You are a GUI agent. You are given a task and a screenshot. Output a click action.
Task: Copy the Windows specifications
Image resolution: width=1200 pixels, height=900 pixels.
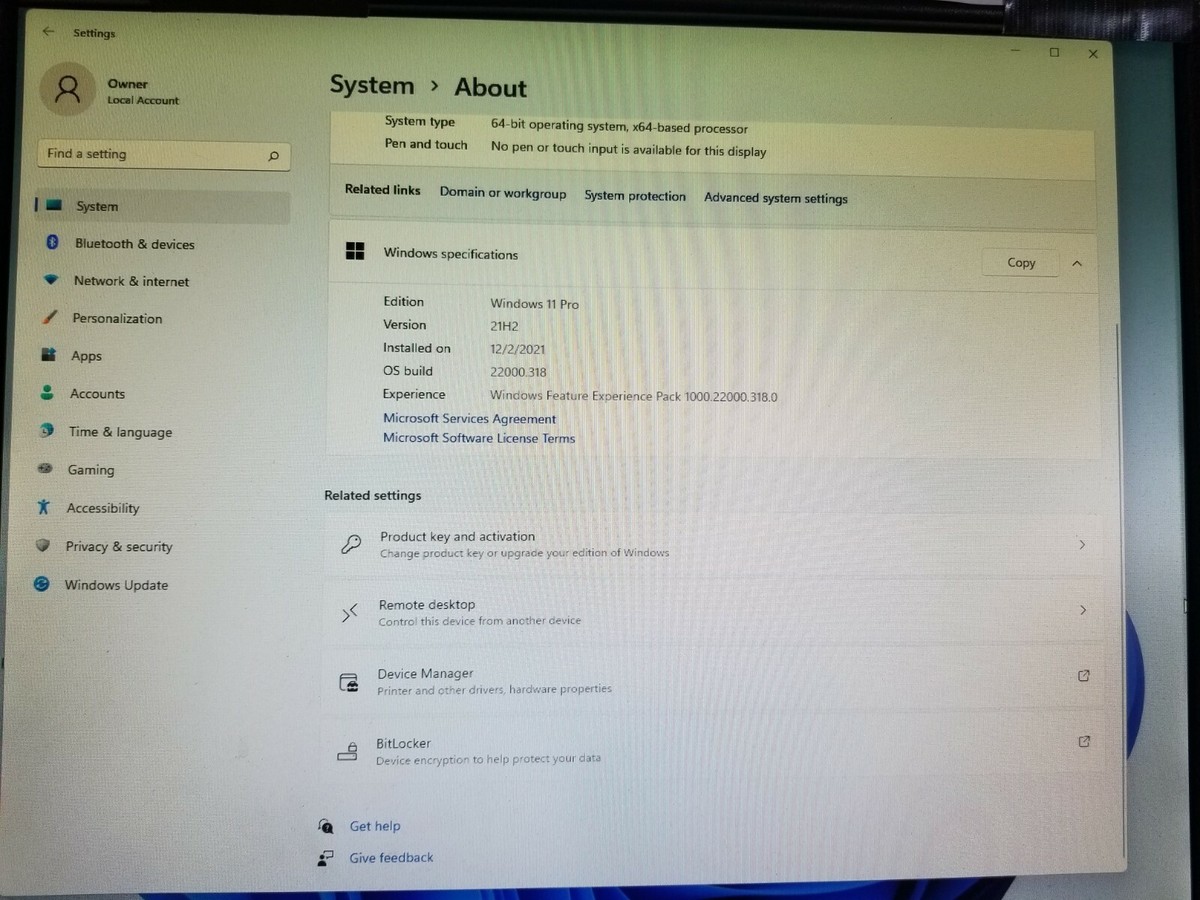point(1021,263)
